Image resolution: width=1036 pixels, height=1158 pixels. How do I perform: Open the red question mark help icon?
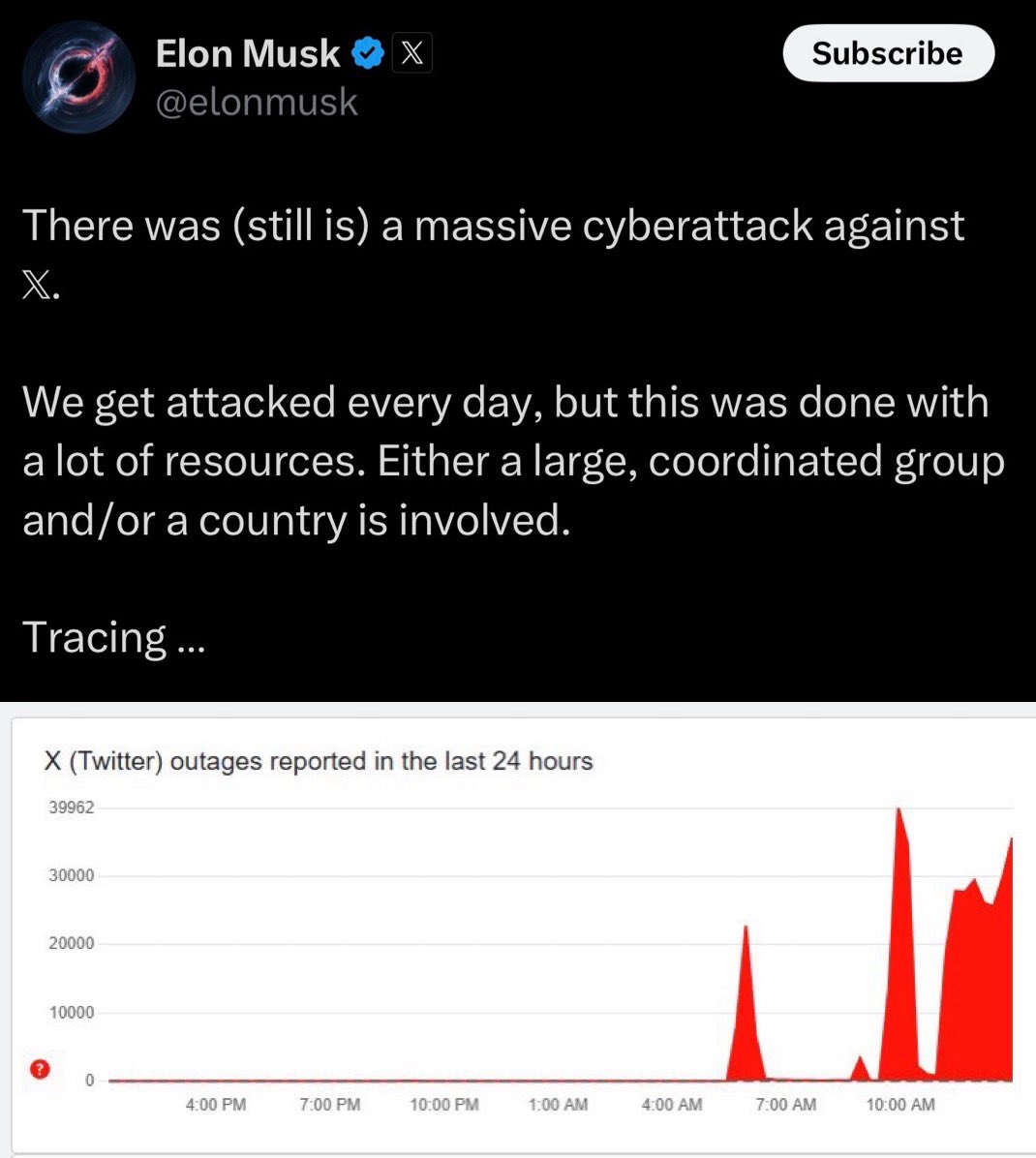39,1070
